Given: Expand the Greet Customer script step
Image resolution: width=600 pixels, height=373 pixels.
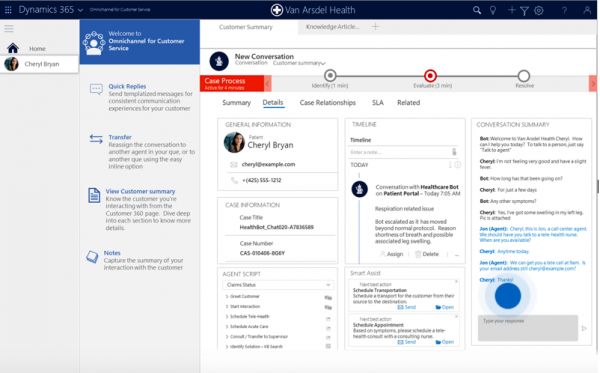Looking at the screenshot, I should 243,296.
